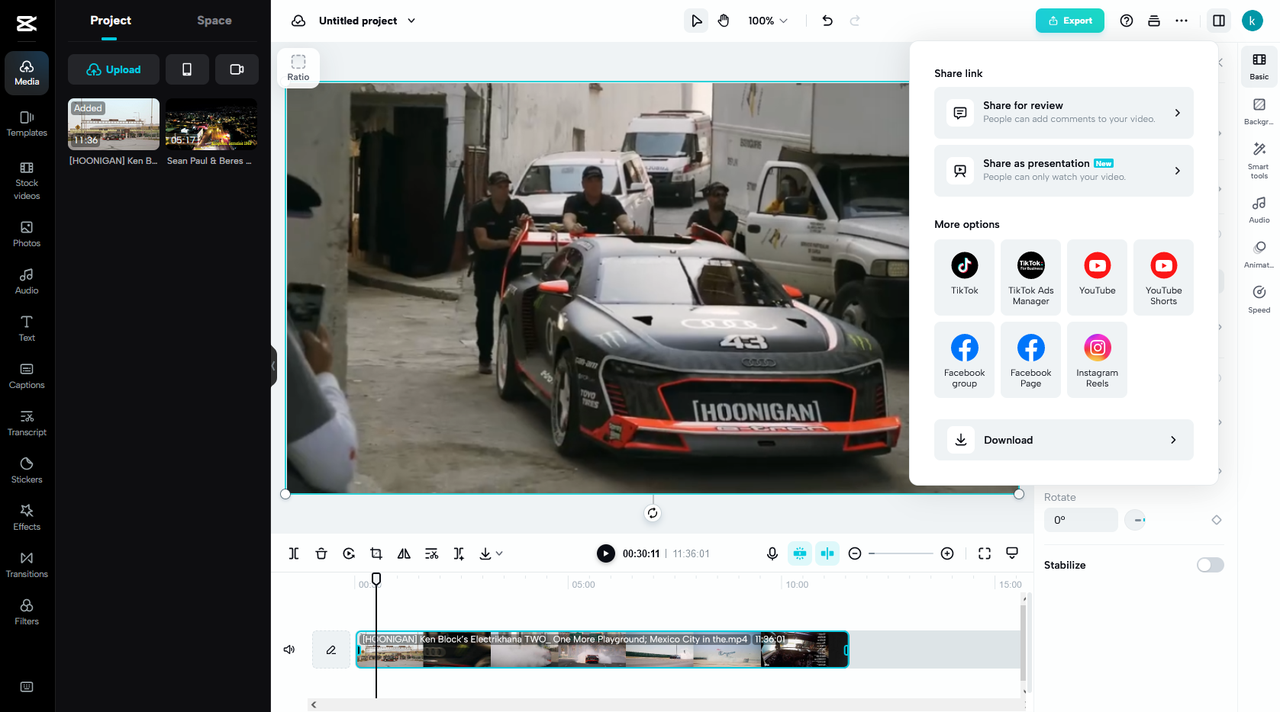The height and width of the screenshot is (712, 1280).
Task: Select the split clip tool
Action: [x=294, y=553]
